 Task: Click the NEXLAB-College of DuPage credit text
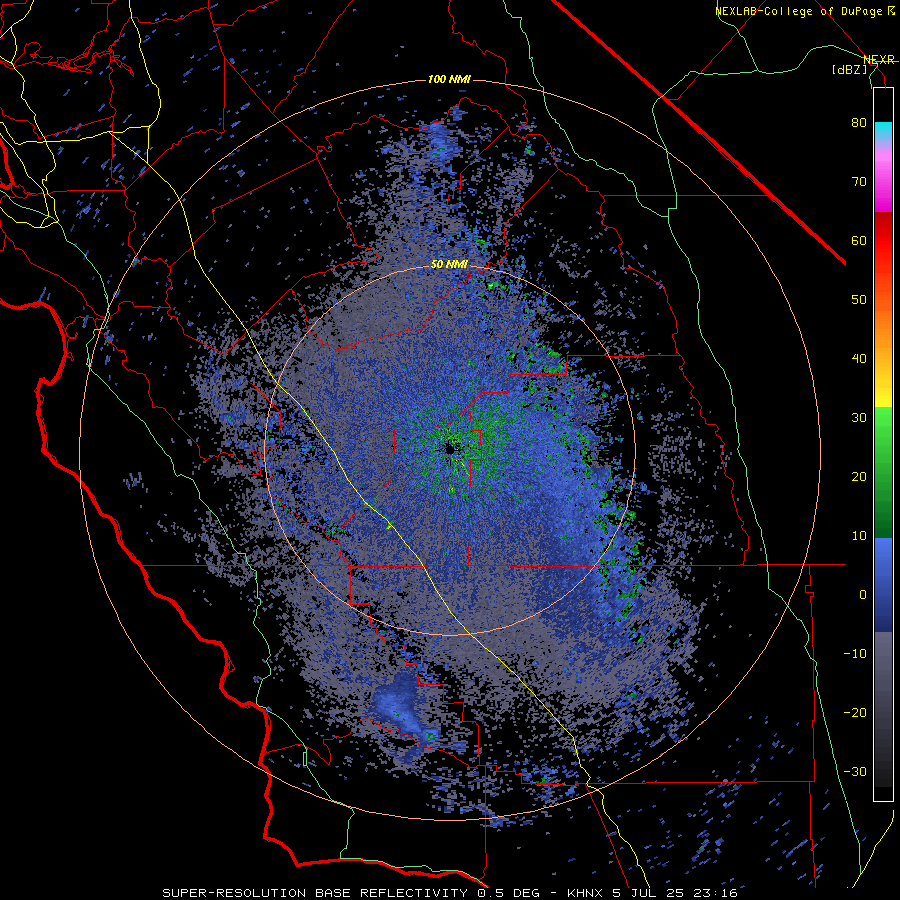point(798,11)
